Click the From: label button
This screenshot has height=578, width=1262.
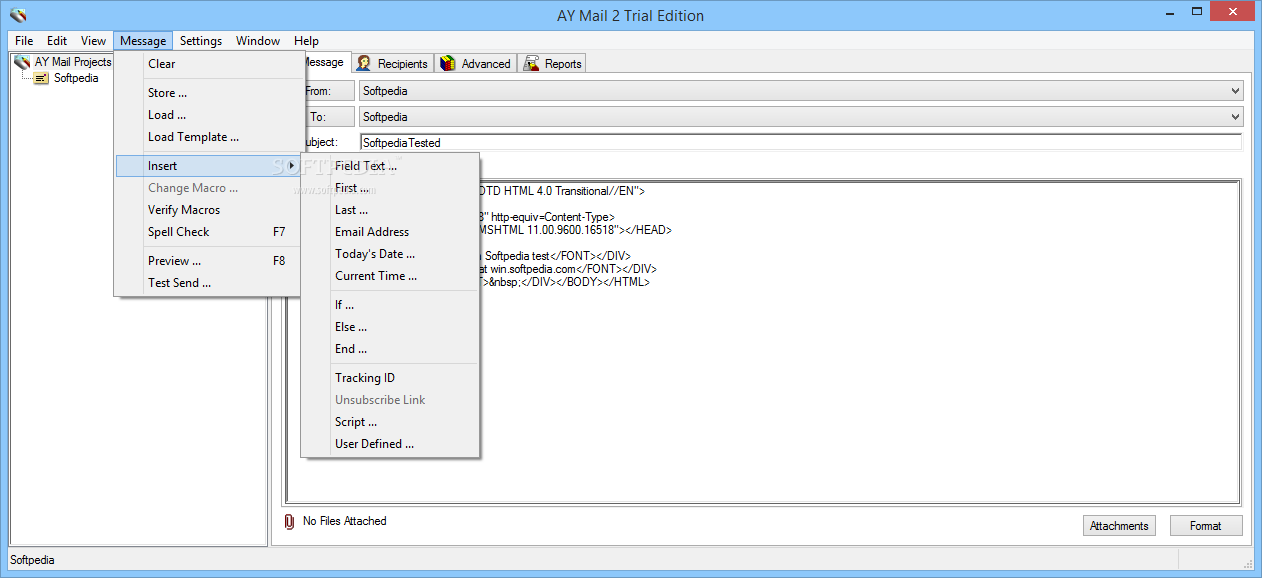click(x=327, y=91)
